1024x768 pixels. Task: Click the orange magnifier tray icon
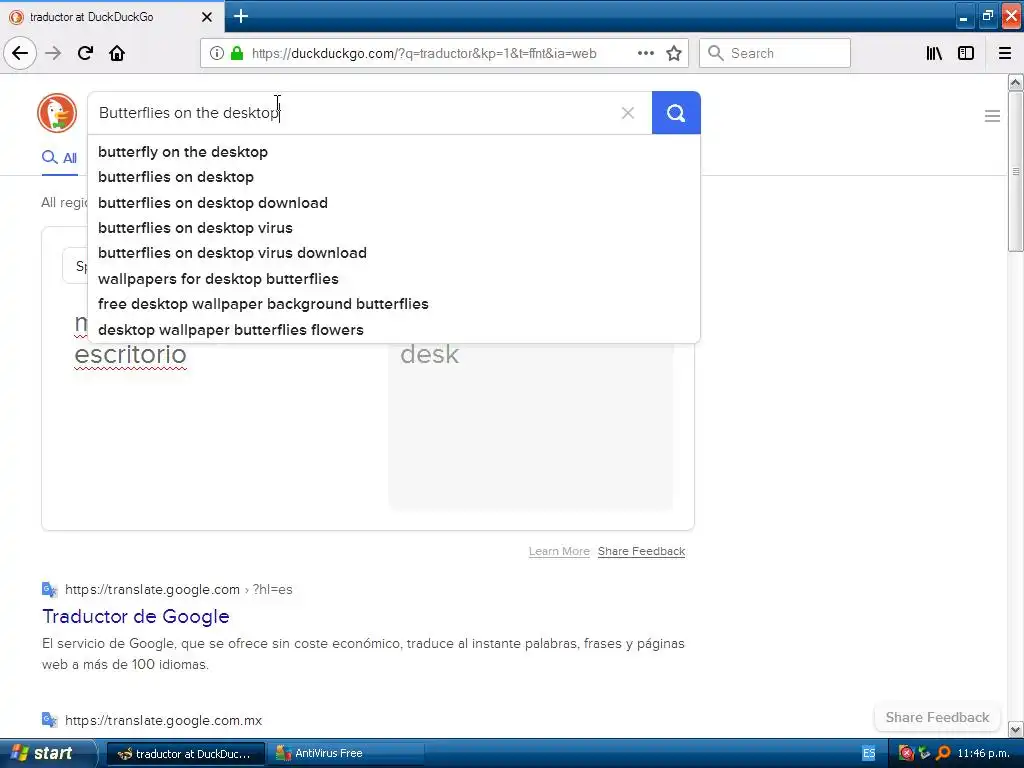coord(943,754)
